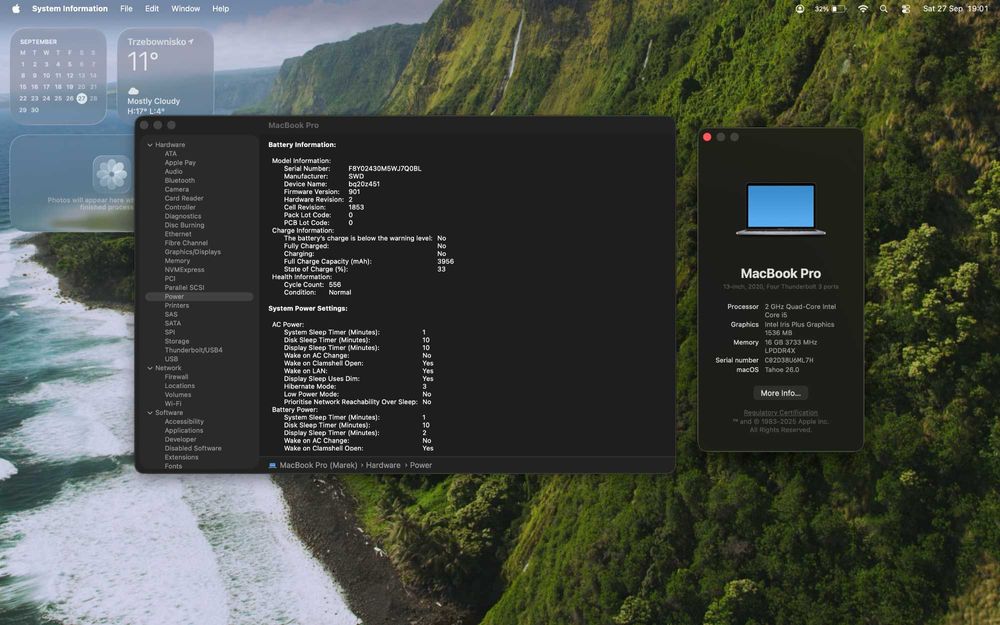Open Control Centre icon in menu bar
The width and height of the screenshot is (1000, 625).
pos(905,9)
